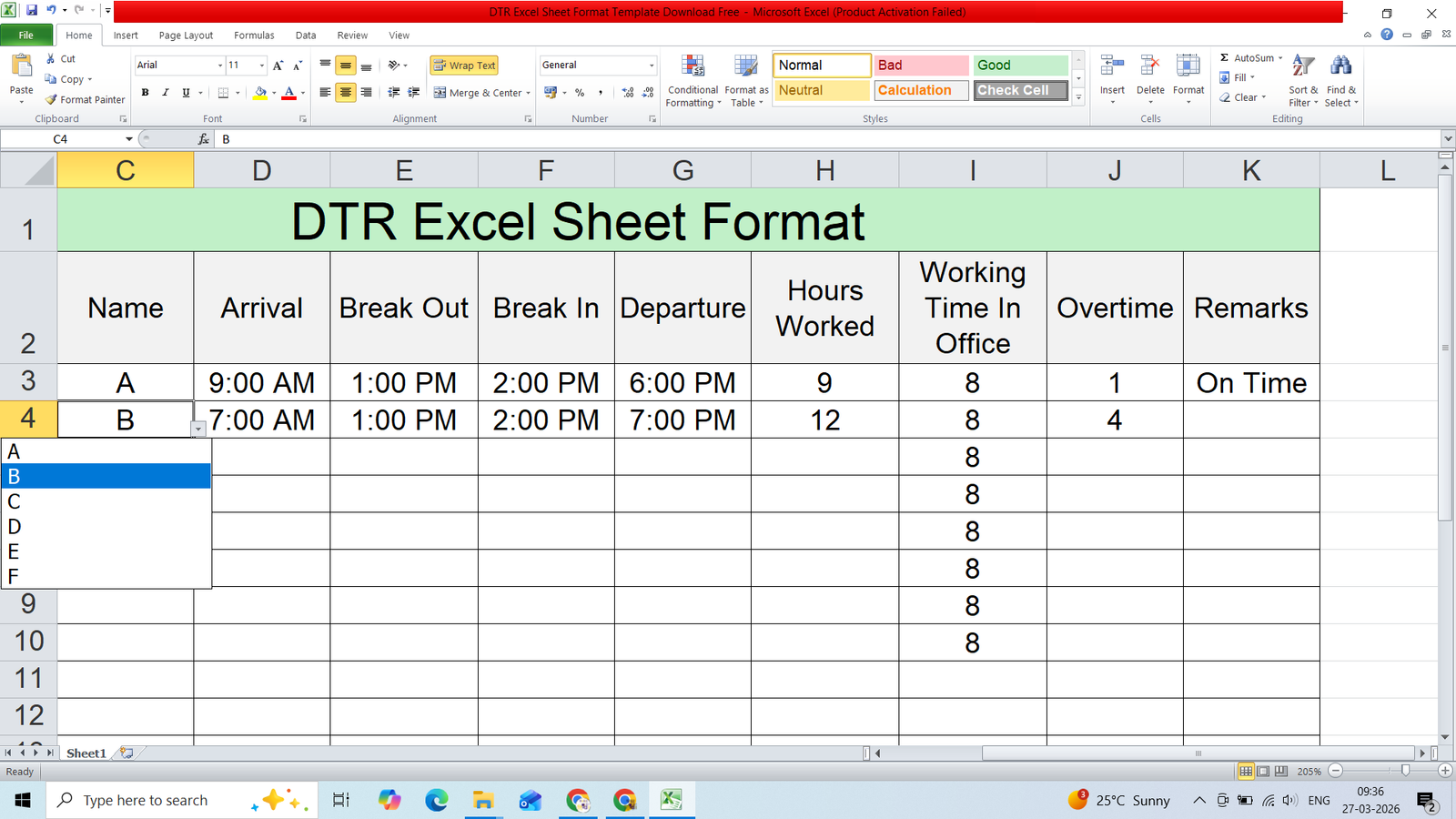Click the Paste clipboard icon
The width and height of the screenshot is (1456, 819).
[21, 66]
